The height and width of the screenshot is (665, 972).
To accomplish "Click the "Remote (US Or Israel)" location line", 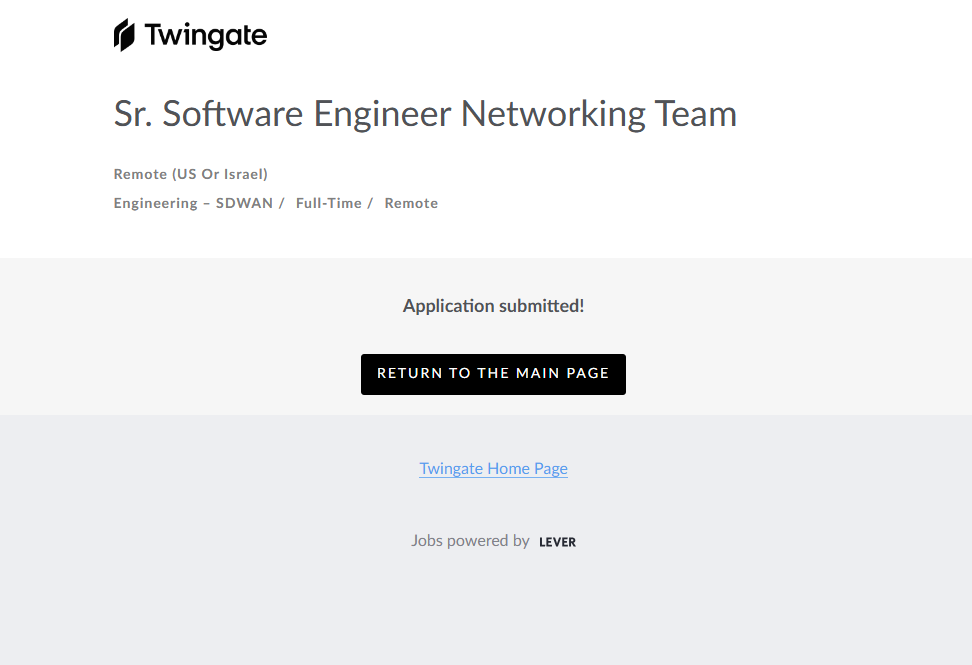I will click(191, 174).
